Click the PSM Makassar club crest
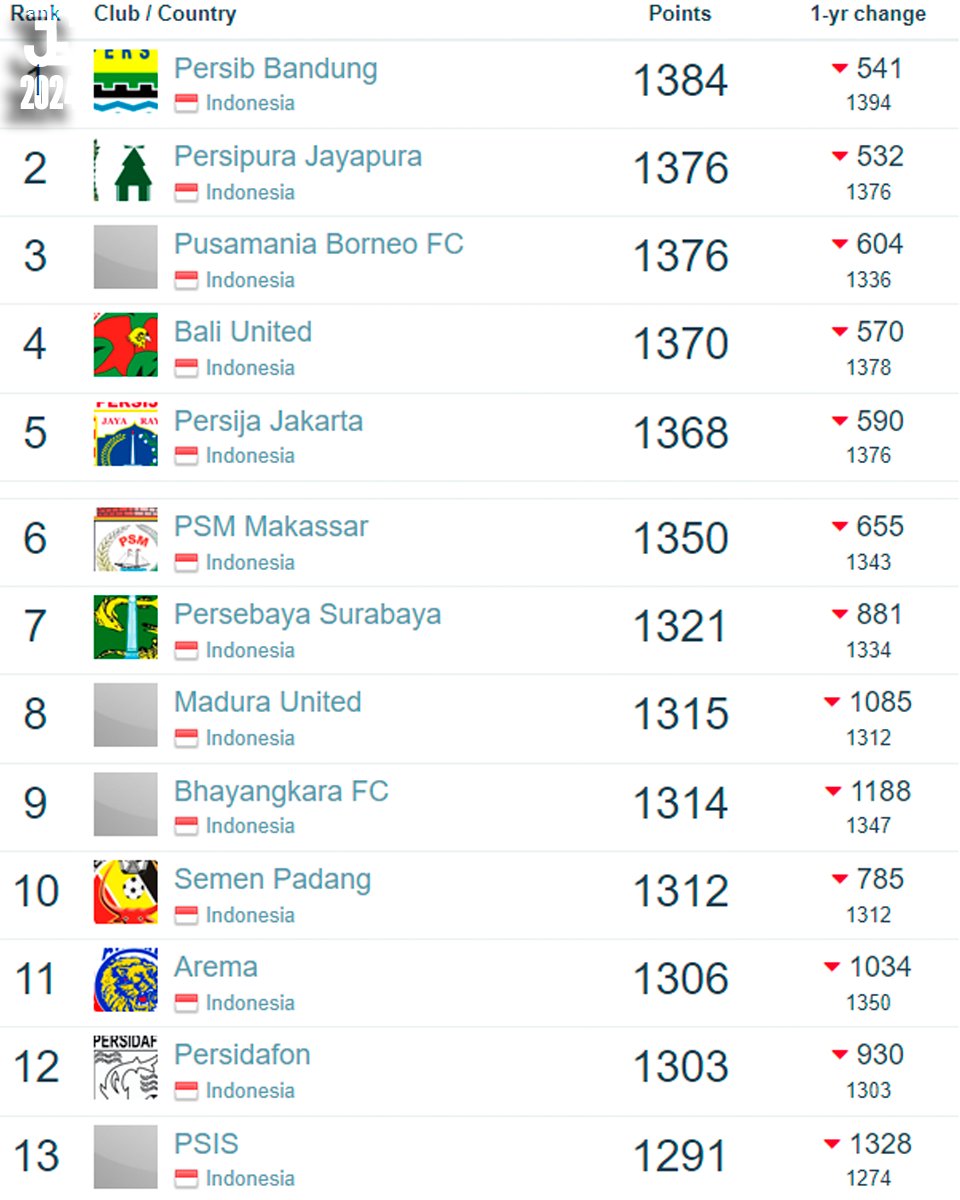The height and width of the screenshot is (1200, 960). point(126,539)
